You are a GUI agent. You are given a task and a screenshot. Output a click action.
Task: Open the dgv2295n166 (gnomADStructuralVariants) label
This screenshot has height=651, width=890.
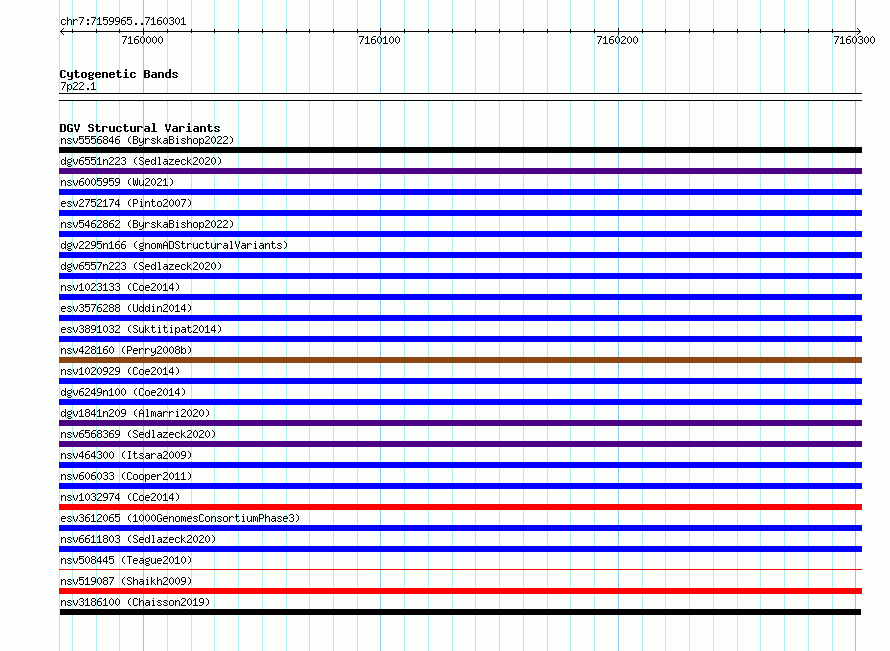(174, 245)
